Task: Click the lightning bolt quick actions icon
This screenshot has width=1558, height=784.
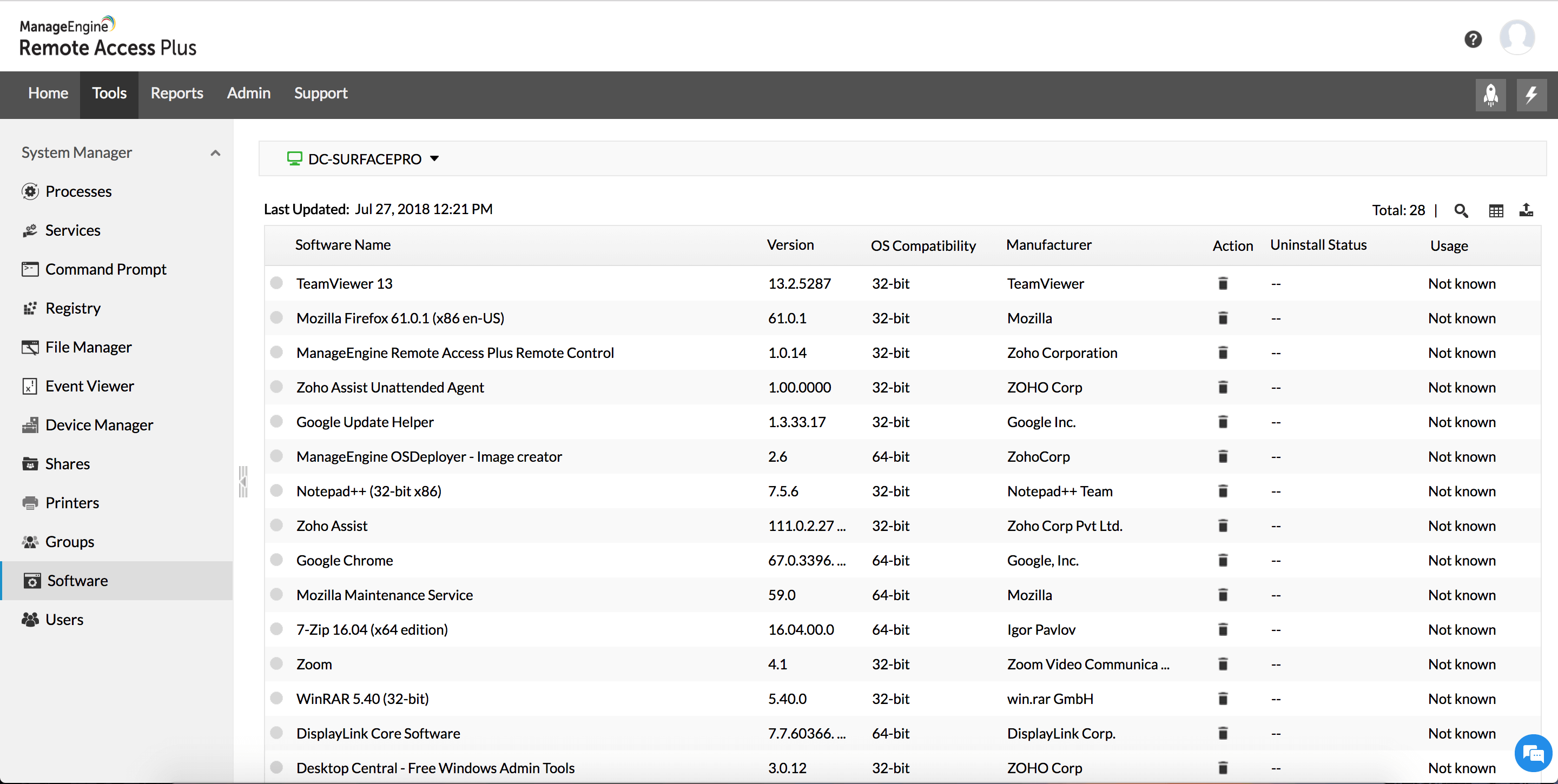Action: (x=1531, y=94)
